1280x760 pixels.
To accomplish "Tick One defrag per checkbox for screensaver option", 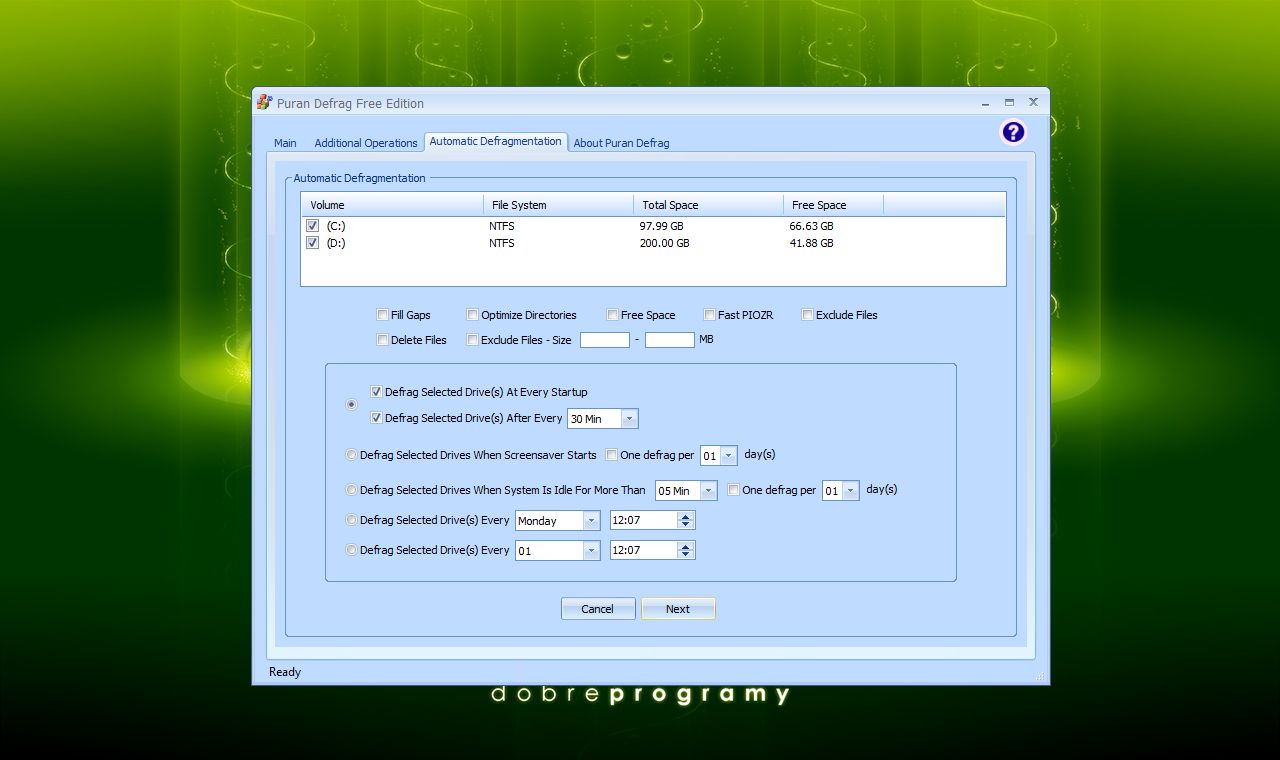I will coord(611,455).
